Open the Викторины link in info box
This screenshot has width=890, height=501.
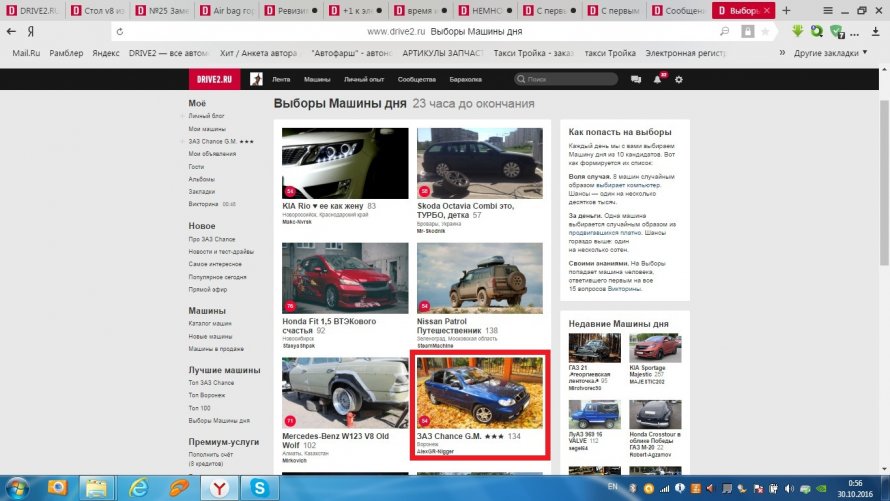tap(624, 289)
